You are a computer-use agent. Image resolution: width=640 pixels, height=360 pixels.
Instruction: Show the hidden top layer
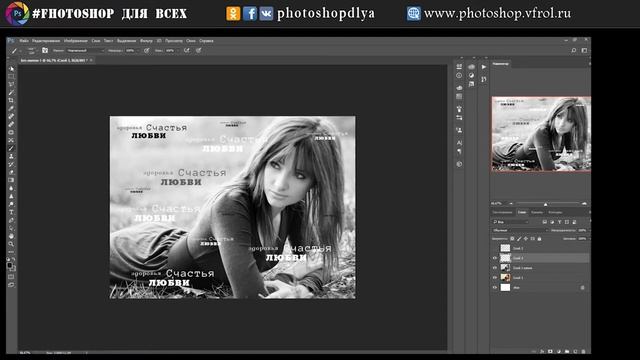495,248
